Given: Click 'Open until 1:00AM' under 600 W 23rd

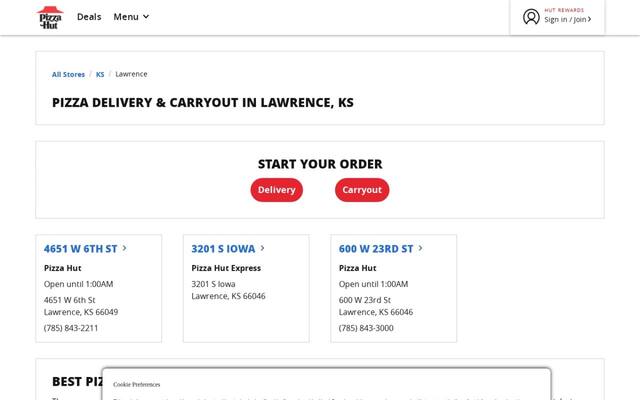Looking at the screenshot, I should click(373, 284).
